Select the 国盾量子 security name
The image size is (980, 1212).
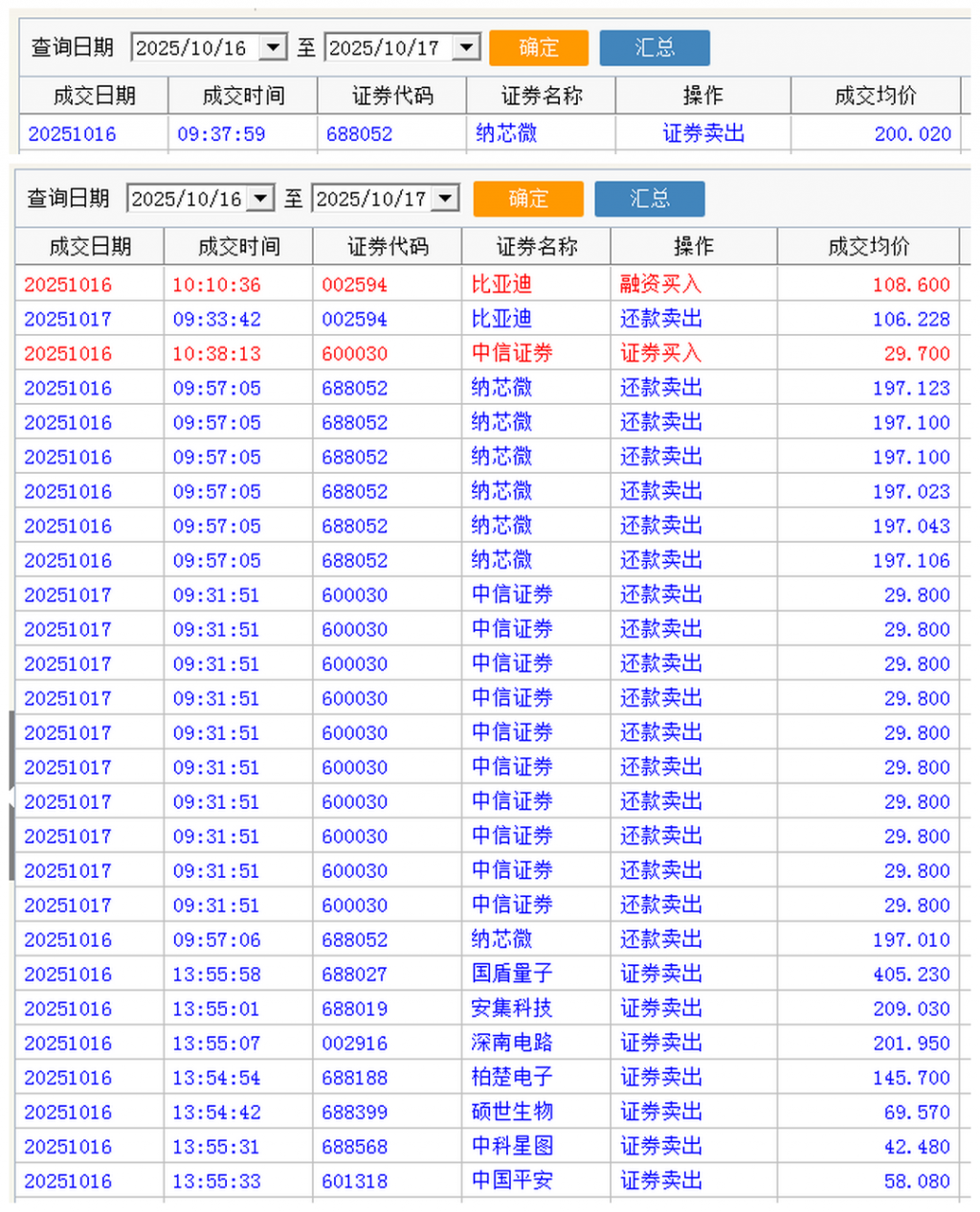tap(512, 974)
